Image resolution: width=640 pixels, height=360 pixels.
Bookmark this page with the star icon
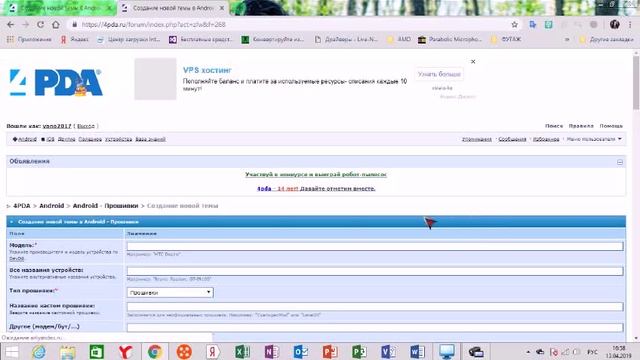(515, 24)
